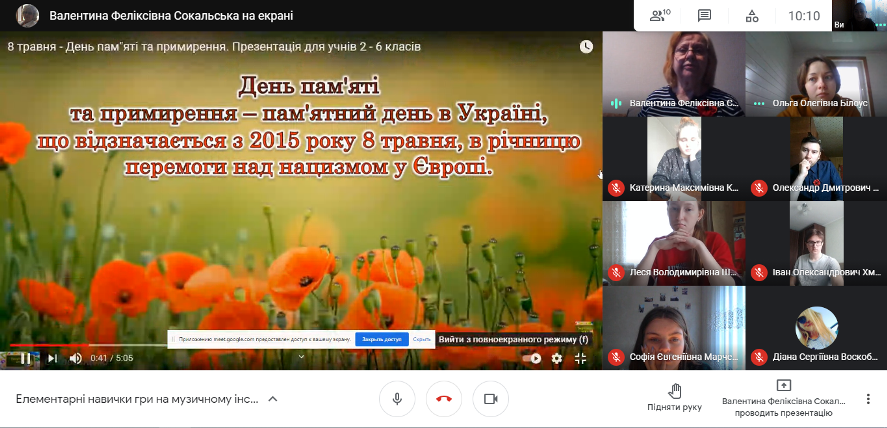Click muted mic icon for Леся Володимирівна

[x=616, y=273]
